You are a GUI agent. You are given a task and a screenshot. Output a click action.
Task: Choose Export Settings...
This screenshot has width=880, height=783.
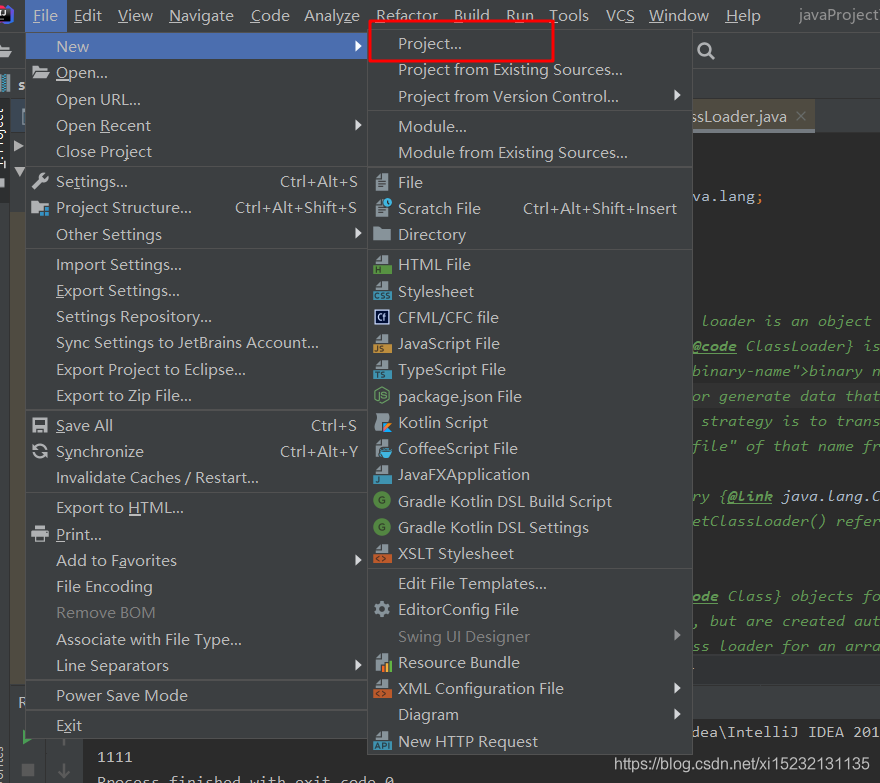point(196,291)
